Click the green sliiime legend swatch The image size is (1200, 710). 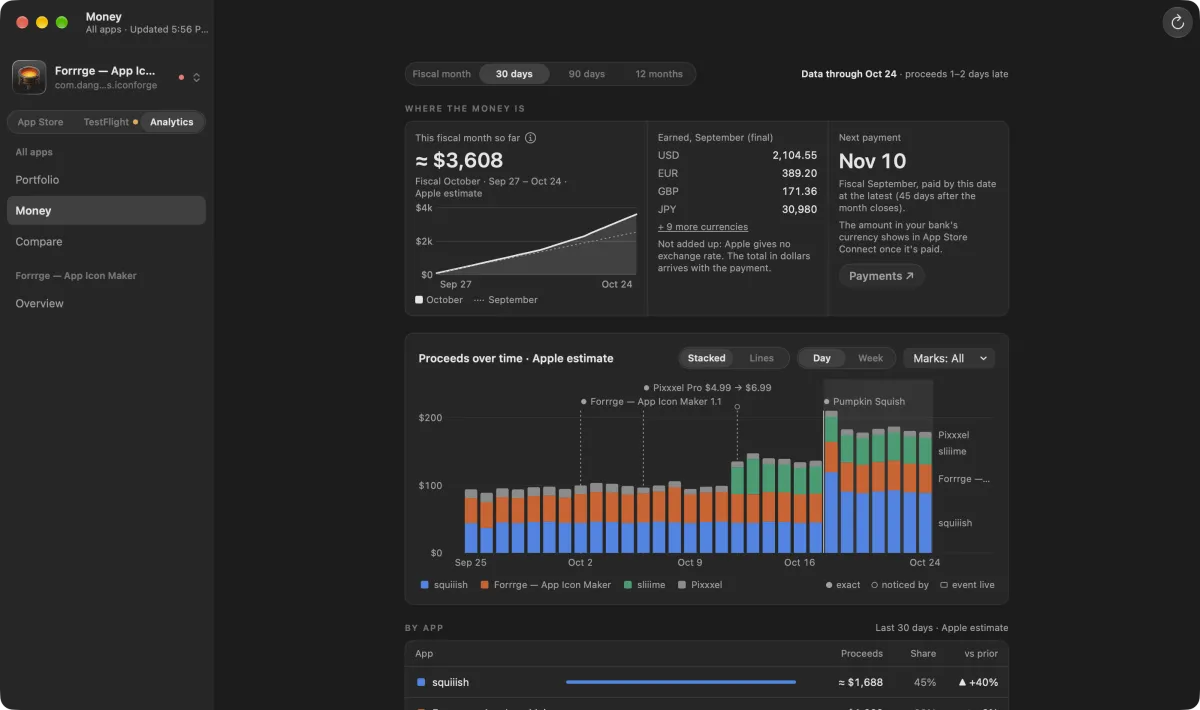[627, 585]
